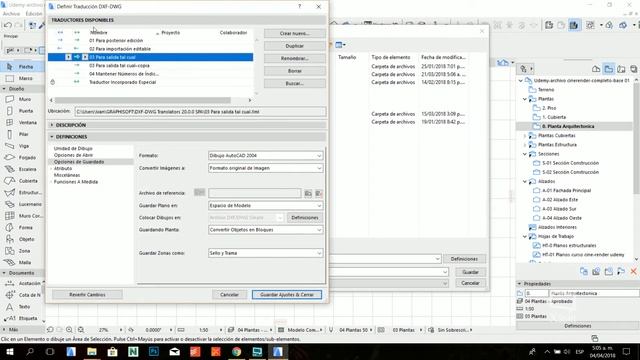Collapse the Plantas folder in navigator

[525, 99]
